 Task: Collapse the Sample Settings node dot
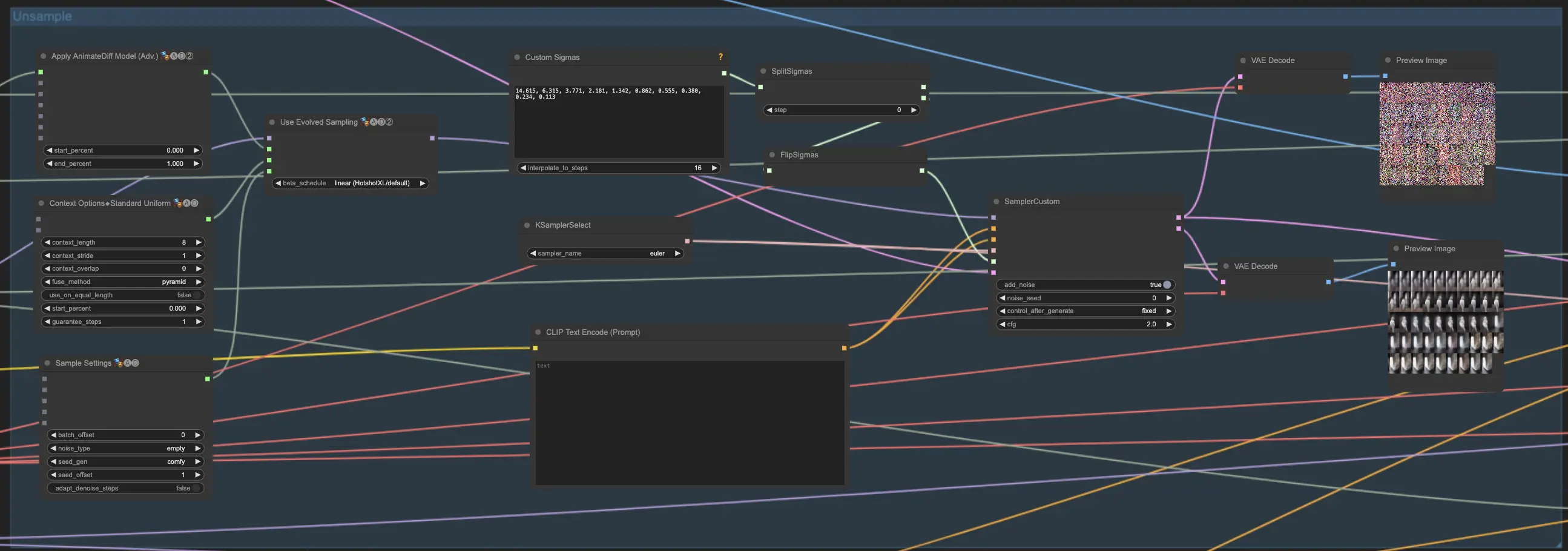(47, 363)
